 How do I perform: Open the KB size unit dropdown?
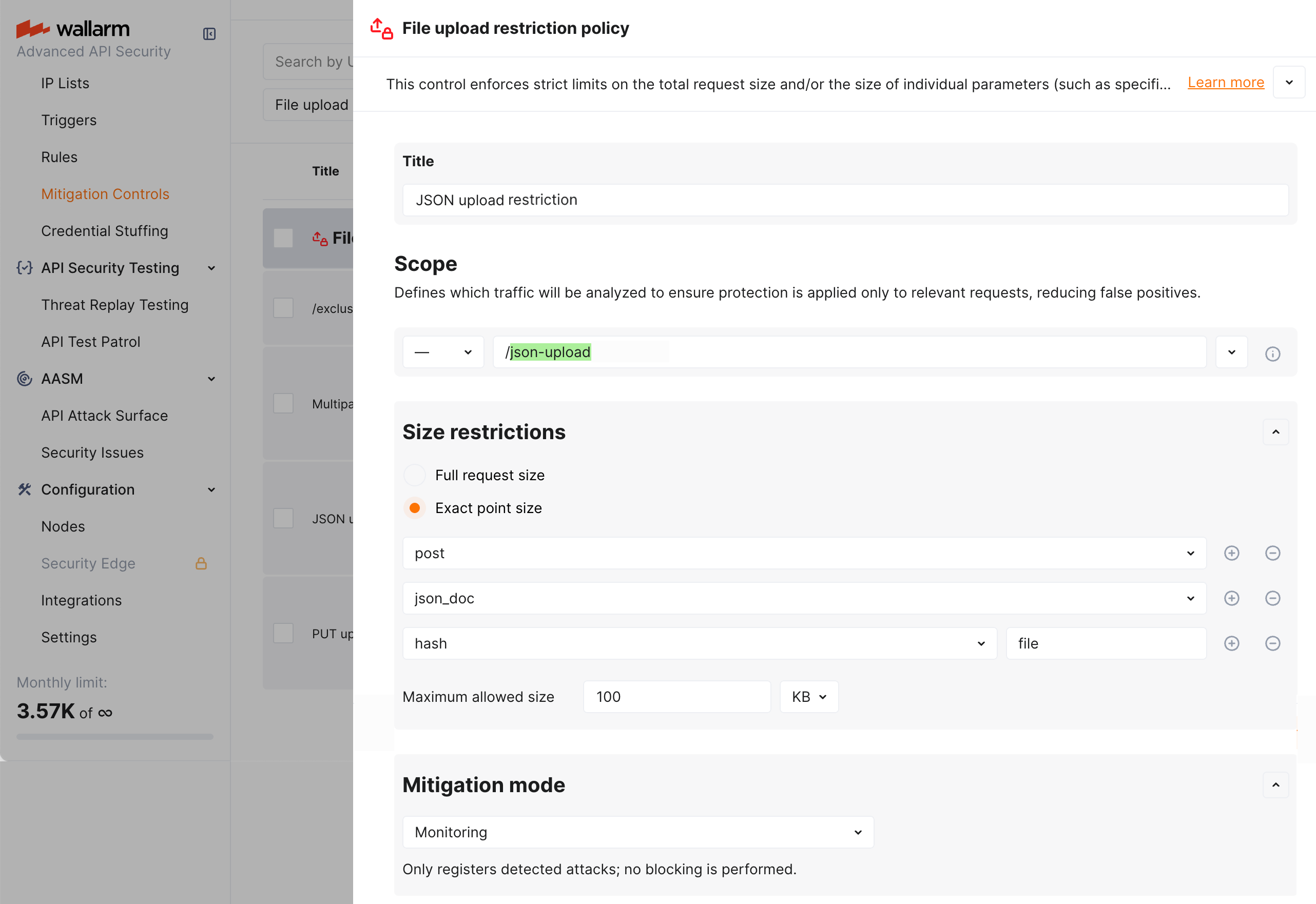point(808,696)
